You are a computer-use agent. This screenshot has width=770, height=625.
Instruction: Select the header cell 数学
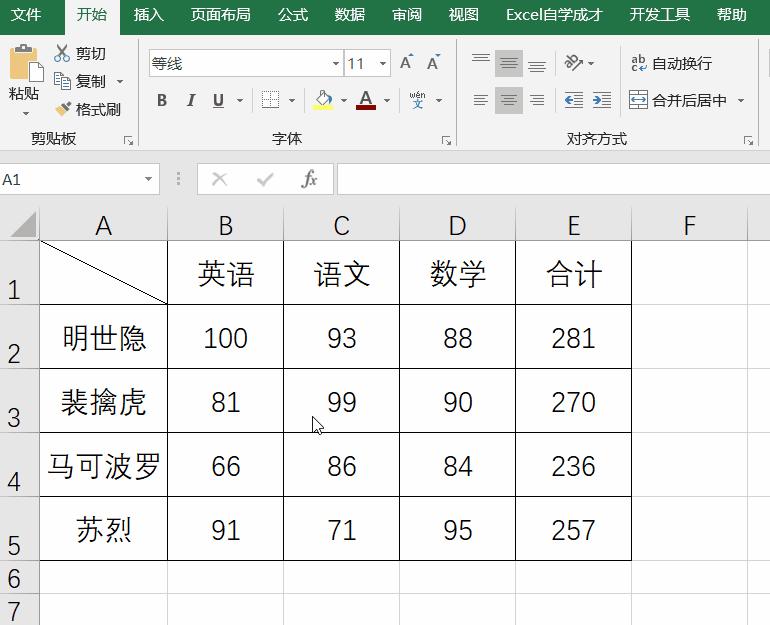click(x=458, y=273)
